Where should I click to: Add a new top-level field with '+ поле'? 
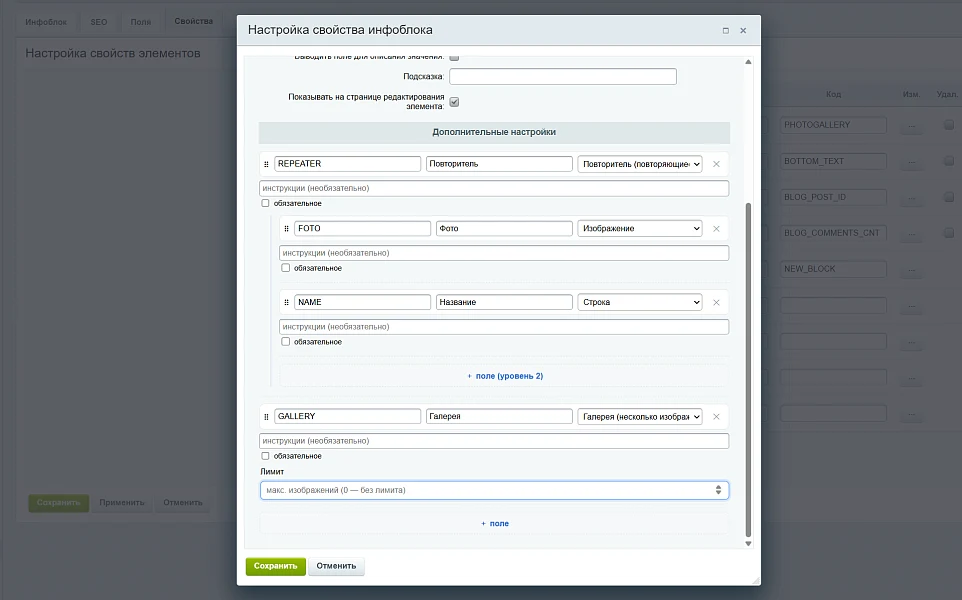[495, 523]
